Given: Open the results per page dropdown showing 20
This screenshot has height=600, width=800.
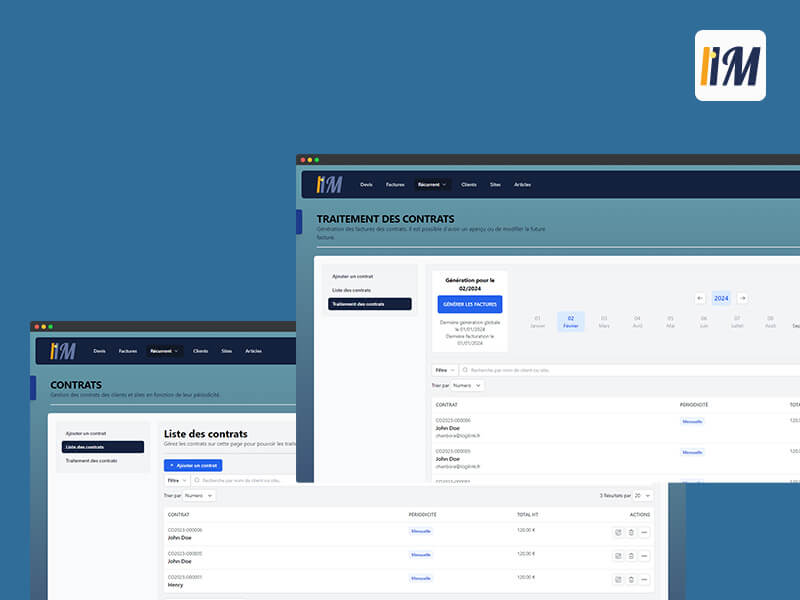Looking at the screenshot, I should [x=642, y=495].
